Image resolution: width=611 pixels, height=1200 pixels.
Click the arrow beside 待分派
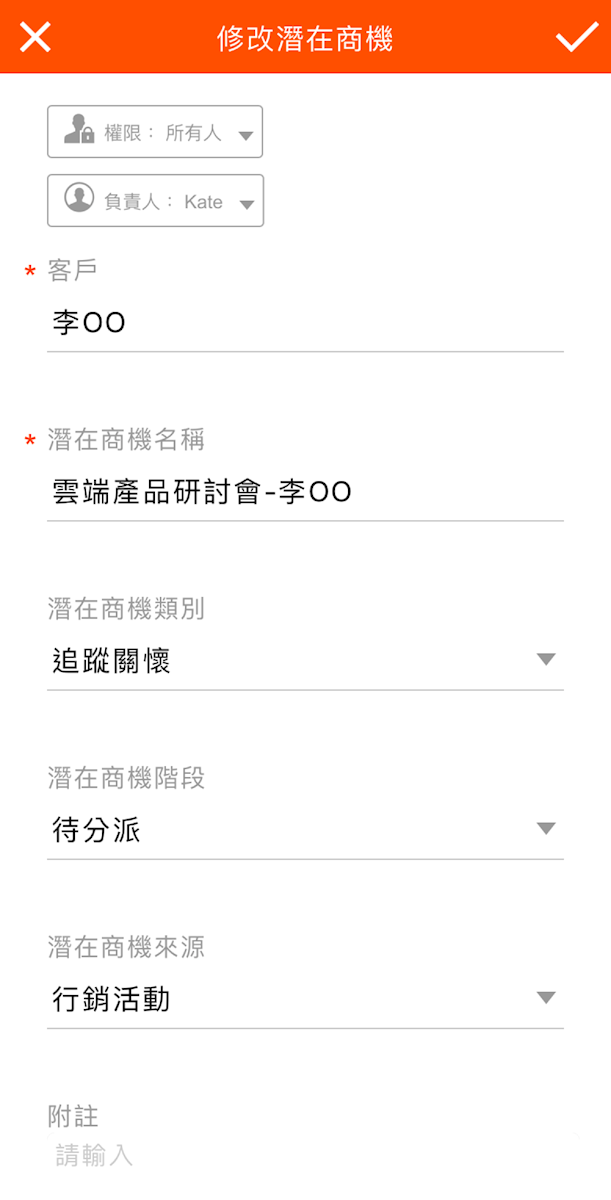coord(545,828)
